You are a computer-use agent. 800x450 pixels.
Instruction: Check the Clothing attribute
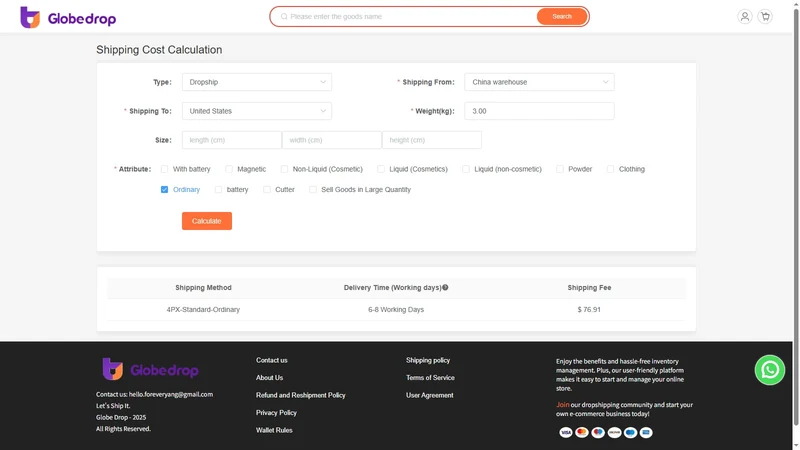pyautogui.click(x=610, y=169)
